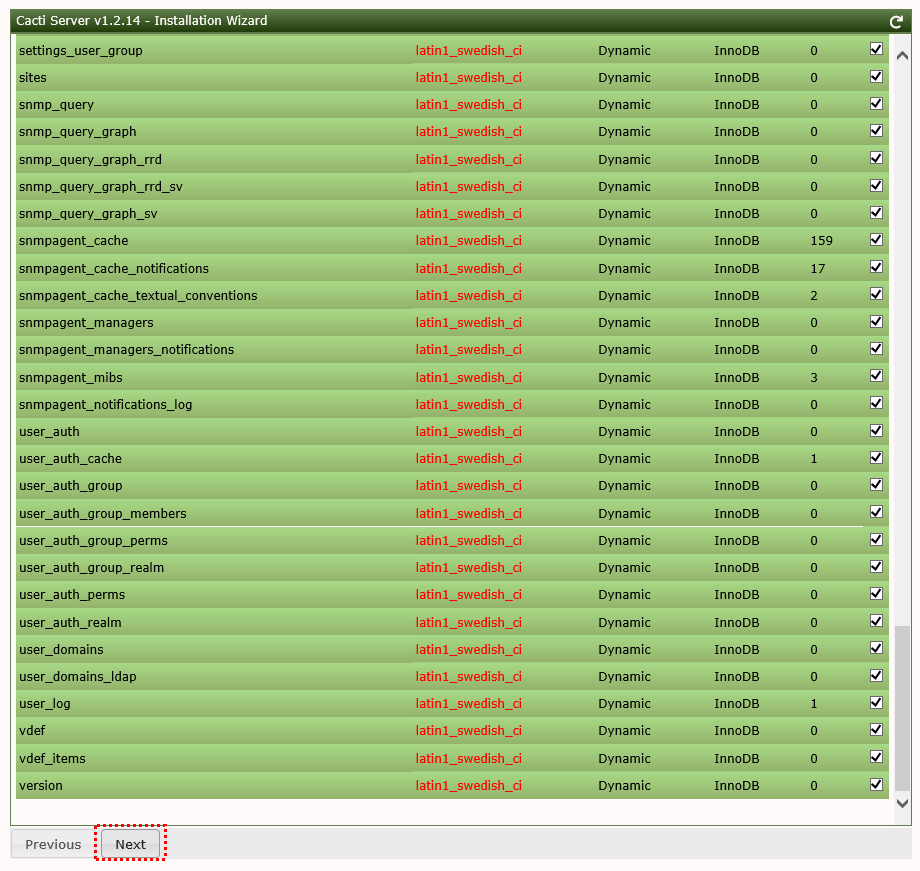
Task: Click the table name user_domains_ldap
Action: (x=77, y=677)
